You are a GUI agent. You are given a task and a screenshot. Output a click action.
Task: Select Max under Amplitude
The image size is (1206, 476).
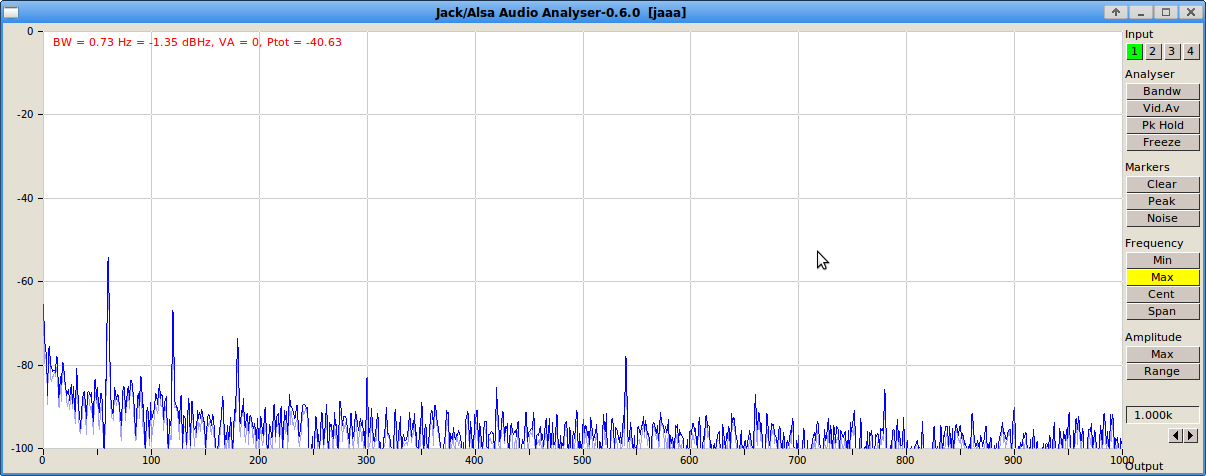(1162, 354)
